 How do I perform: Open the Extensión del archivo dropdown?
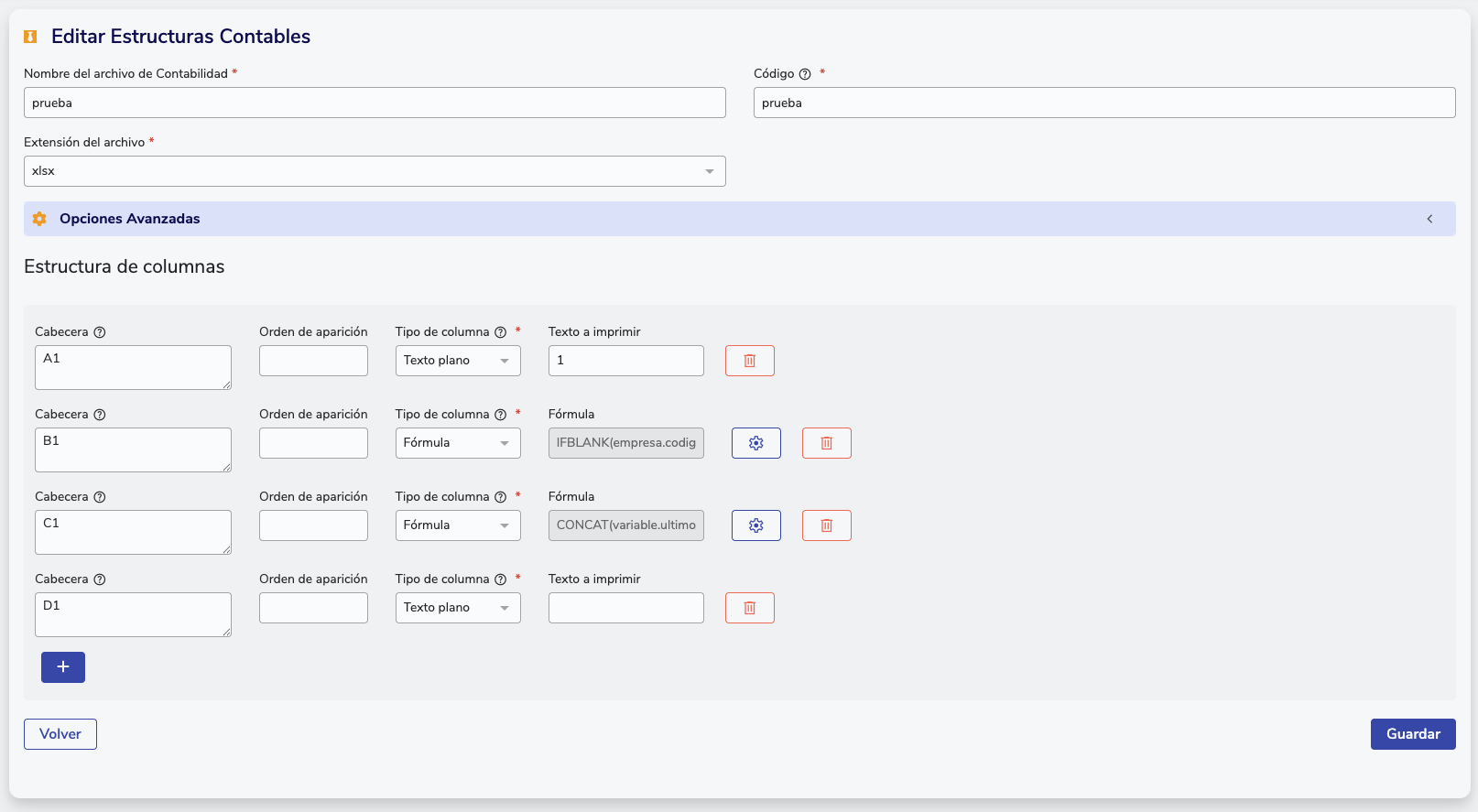(x=375, y=171)
